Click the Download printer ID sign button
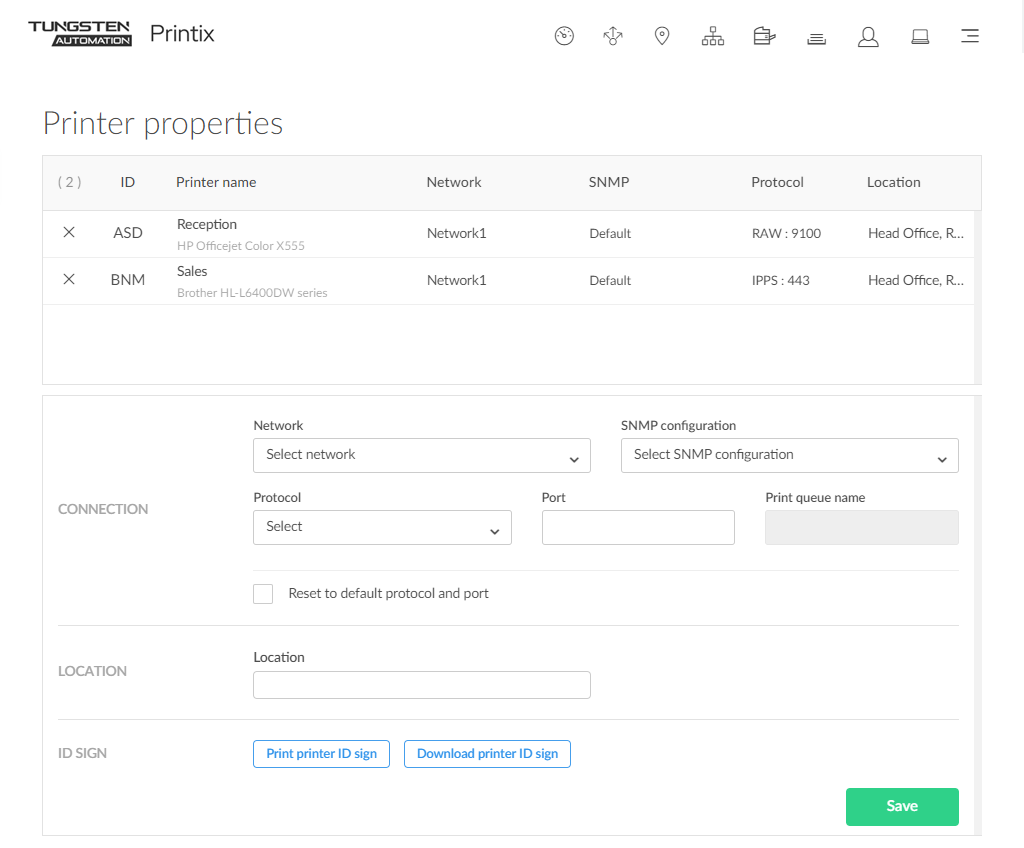 [487, 754]
